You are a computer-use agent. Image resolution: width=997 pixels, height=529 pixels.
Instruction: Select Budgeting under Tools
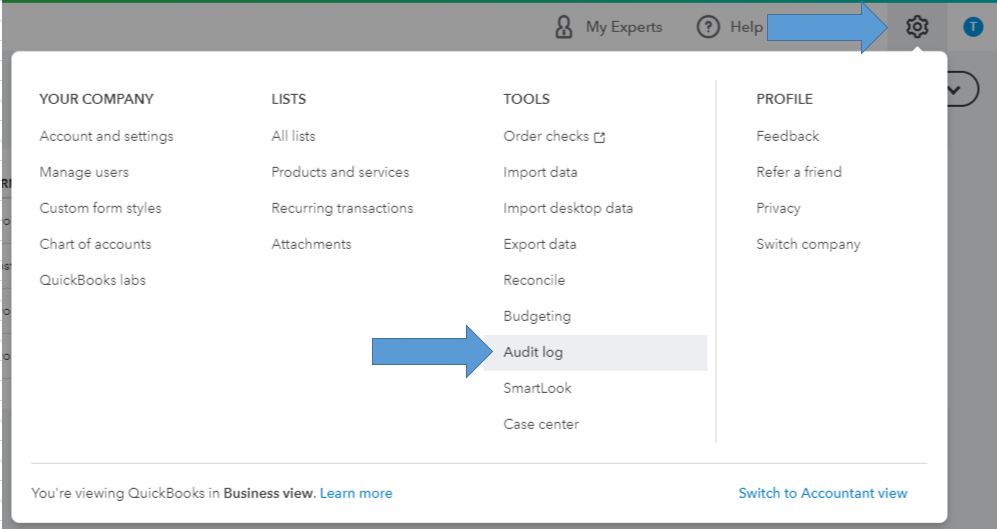[x=537, y=316]
